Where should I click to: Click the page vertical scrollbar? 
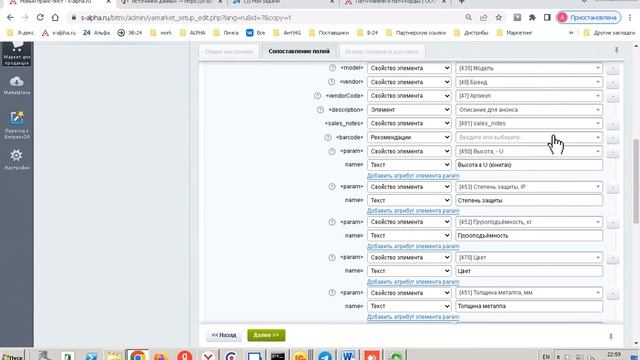[636, 182]
